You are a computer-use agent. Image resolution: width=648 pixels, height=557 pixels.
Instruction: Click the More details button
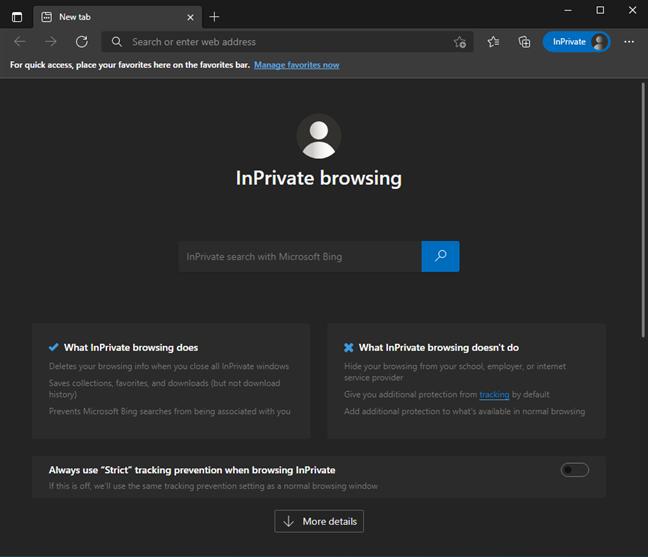[319, 521]
